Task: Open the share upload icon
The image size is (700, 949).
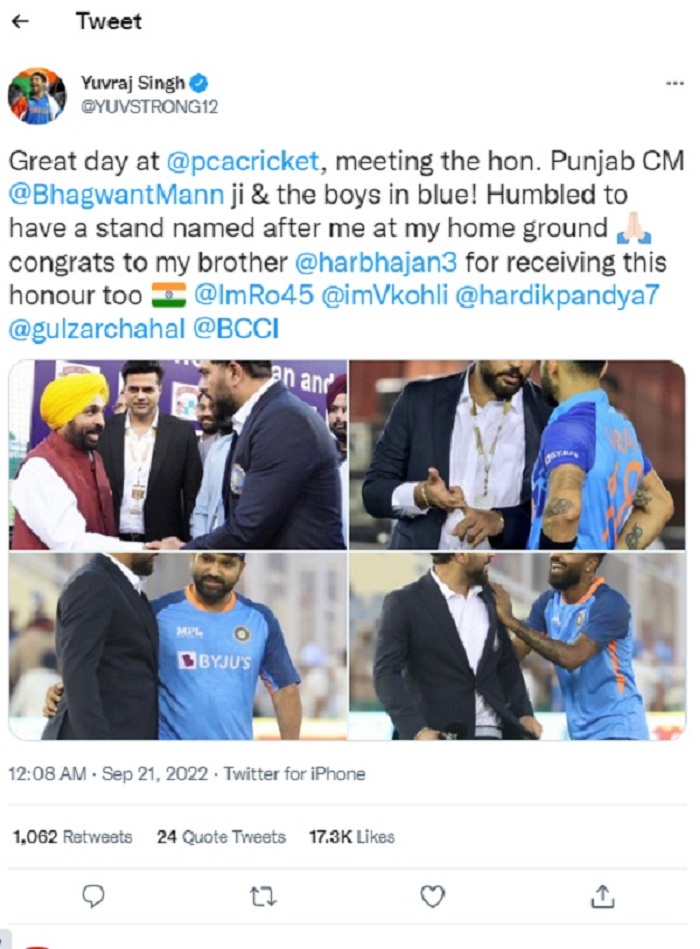Action: click(x=602, y=896)
